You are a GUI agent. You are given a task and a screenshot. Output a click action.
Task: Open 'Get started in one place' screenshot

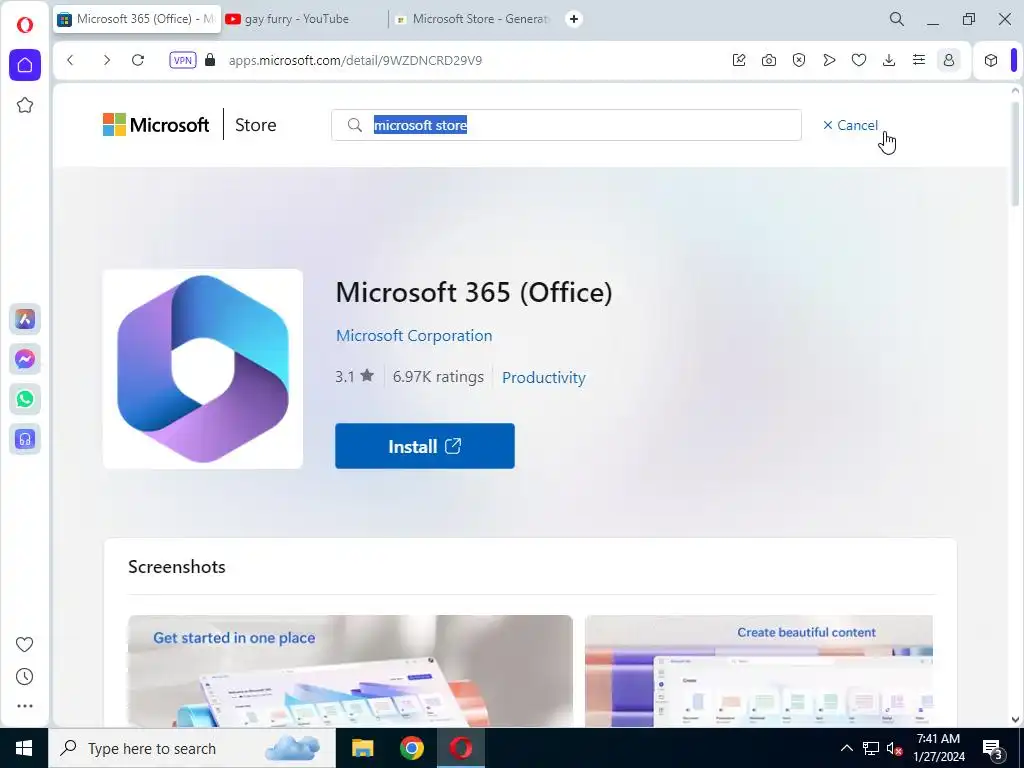point(350,671)
